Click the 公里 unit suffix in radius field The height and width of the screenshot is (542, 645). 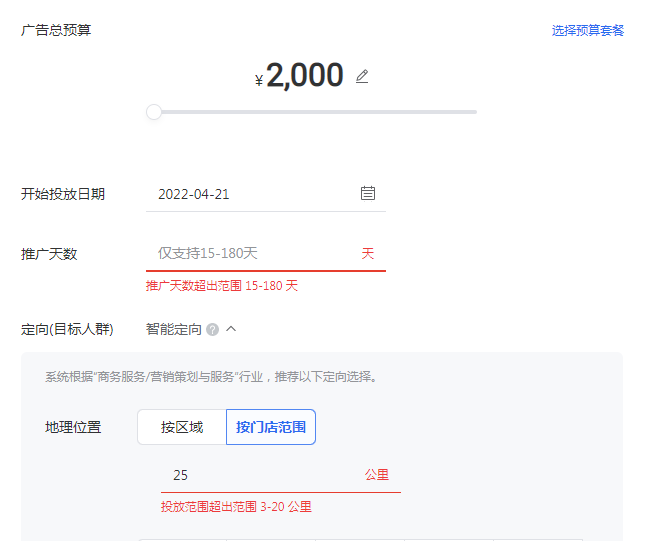(x=376, y=475)
